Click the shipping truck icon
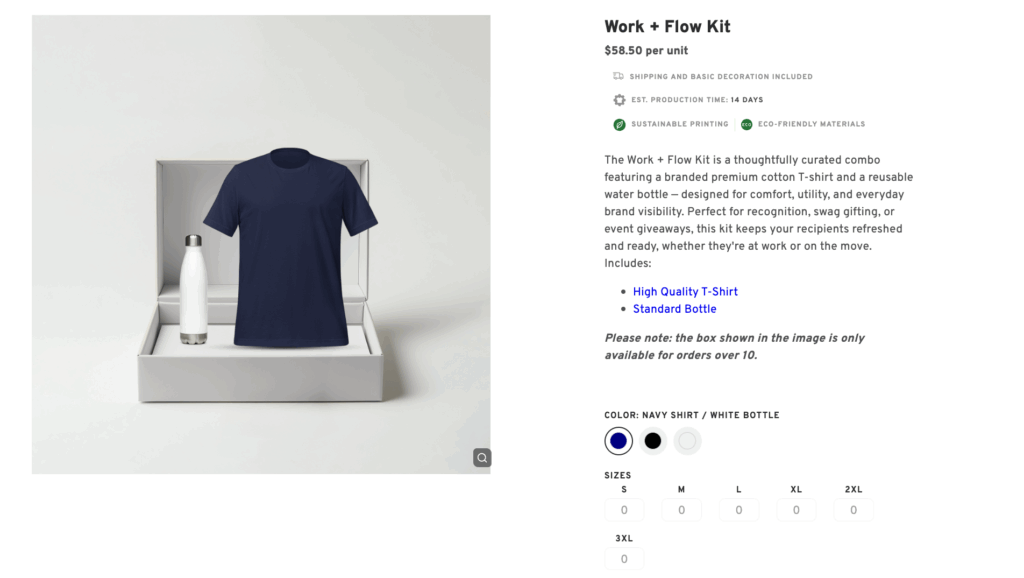 click(x=619, y=76)
